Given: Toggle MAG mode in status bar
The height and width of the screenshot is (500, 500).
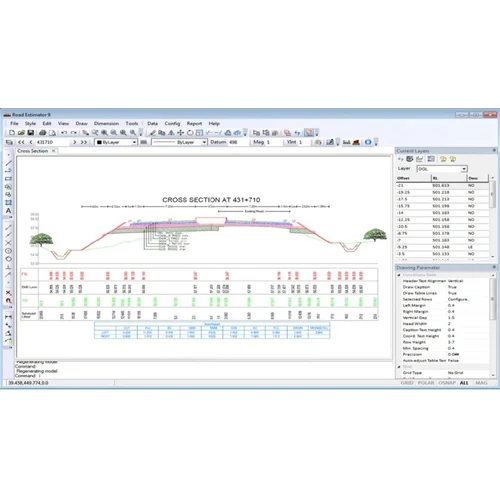Looking at the screenshot, I should [x=481, y=383].
